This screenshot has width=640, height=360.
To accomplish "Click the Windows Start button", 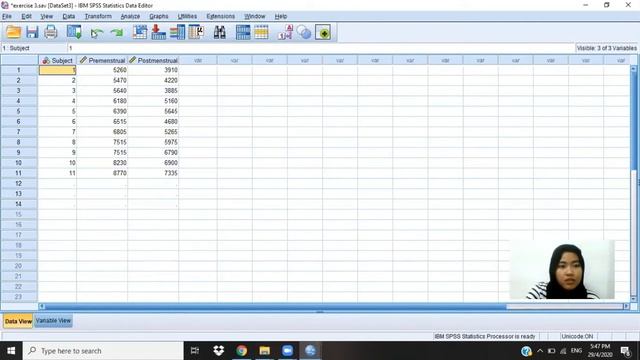I will pyautogui.click(x=11, y=351).
